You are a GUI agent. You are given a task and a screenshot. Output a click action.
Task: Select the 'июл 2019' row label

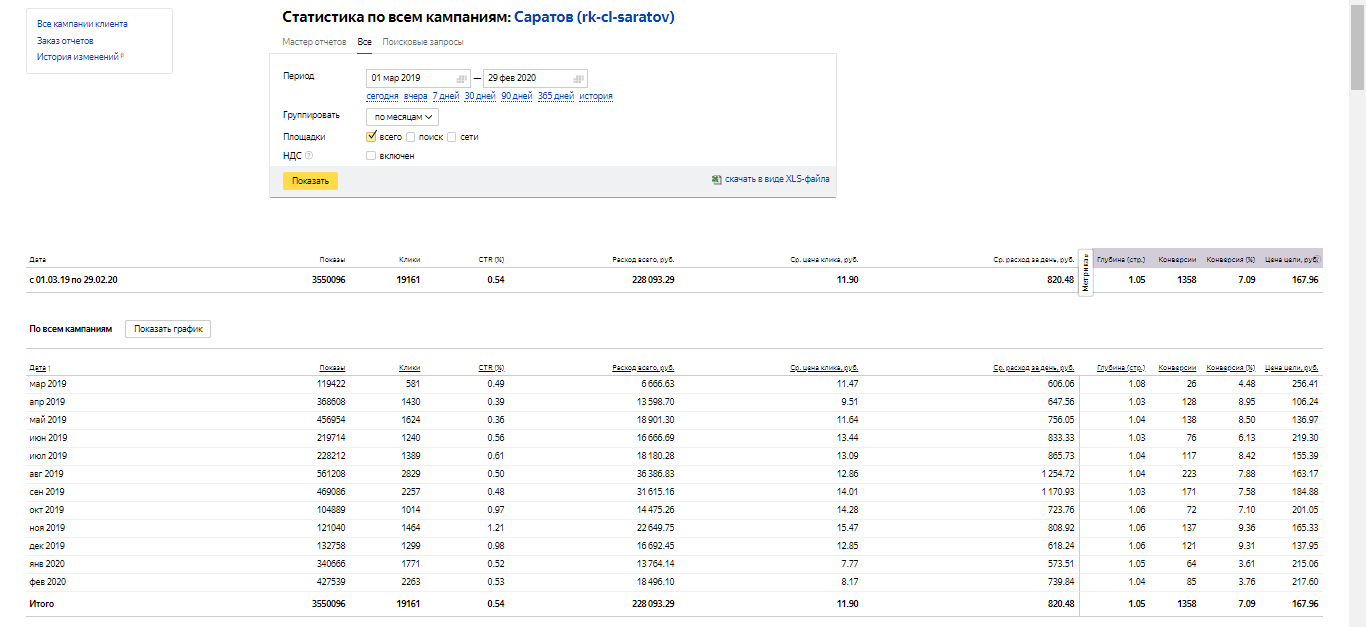pos(48,455)
